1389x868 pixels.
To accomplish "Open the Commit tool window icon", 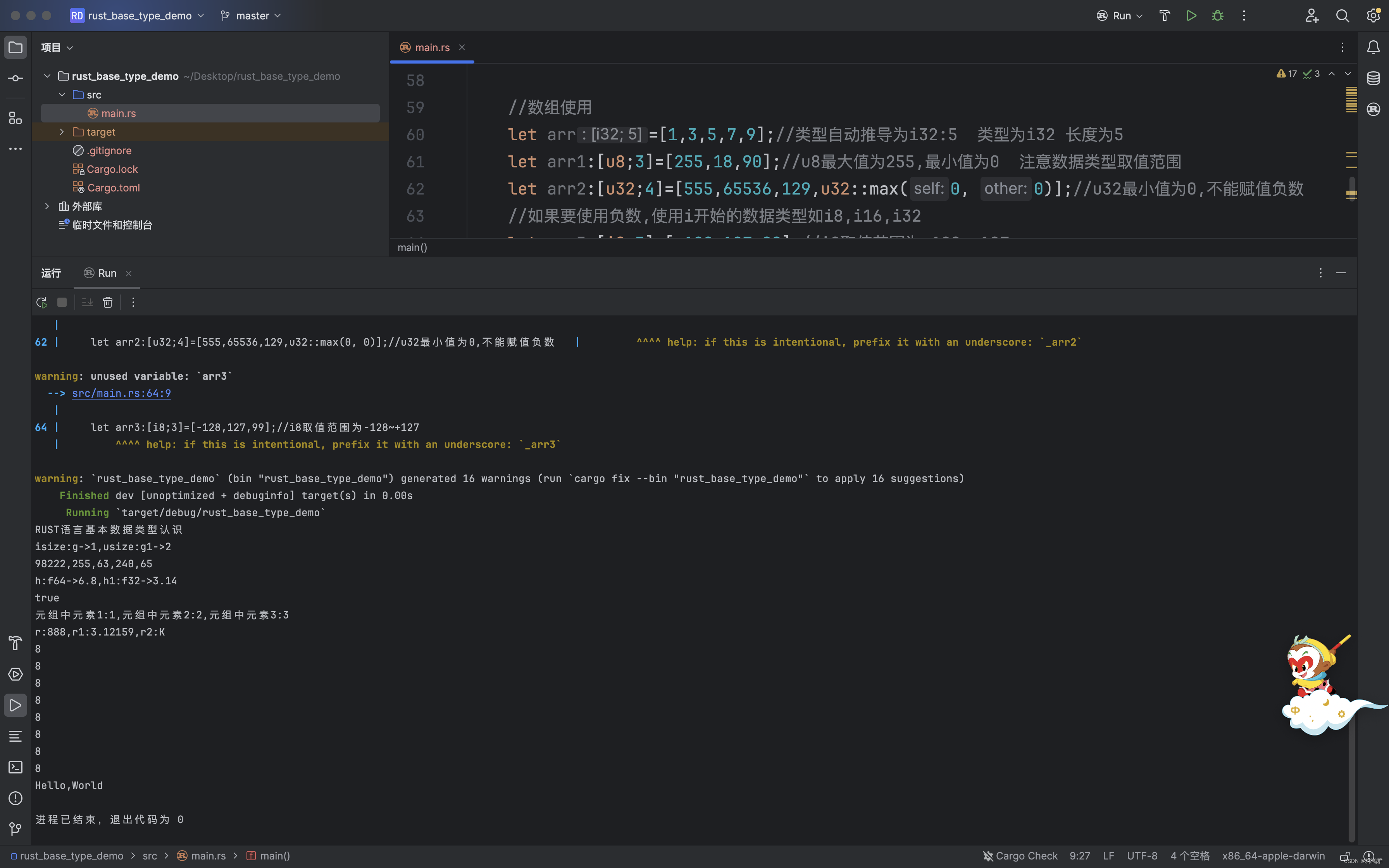I will click(15, 78).
